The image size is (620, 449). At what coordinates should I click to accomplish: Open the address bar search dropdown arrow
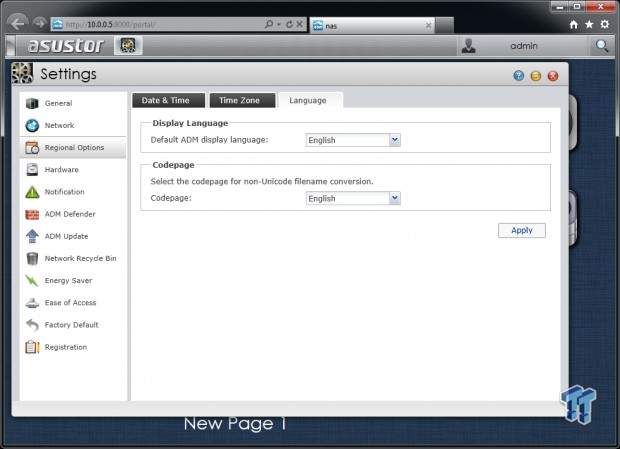coord(279,25)
